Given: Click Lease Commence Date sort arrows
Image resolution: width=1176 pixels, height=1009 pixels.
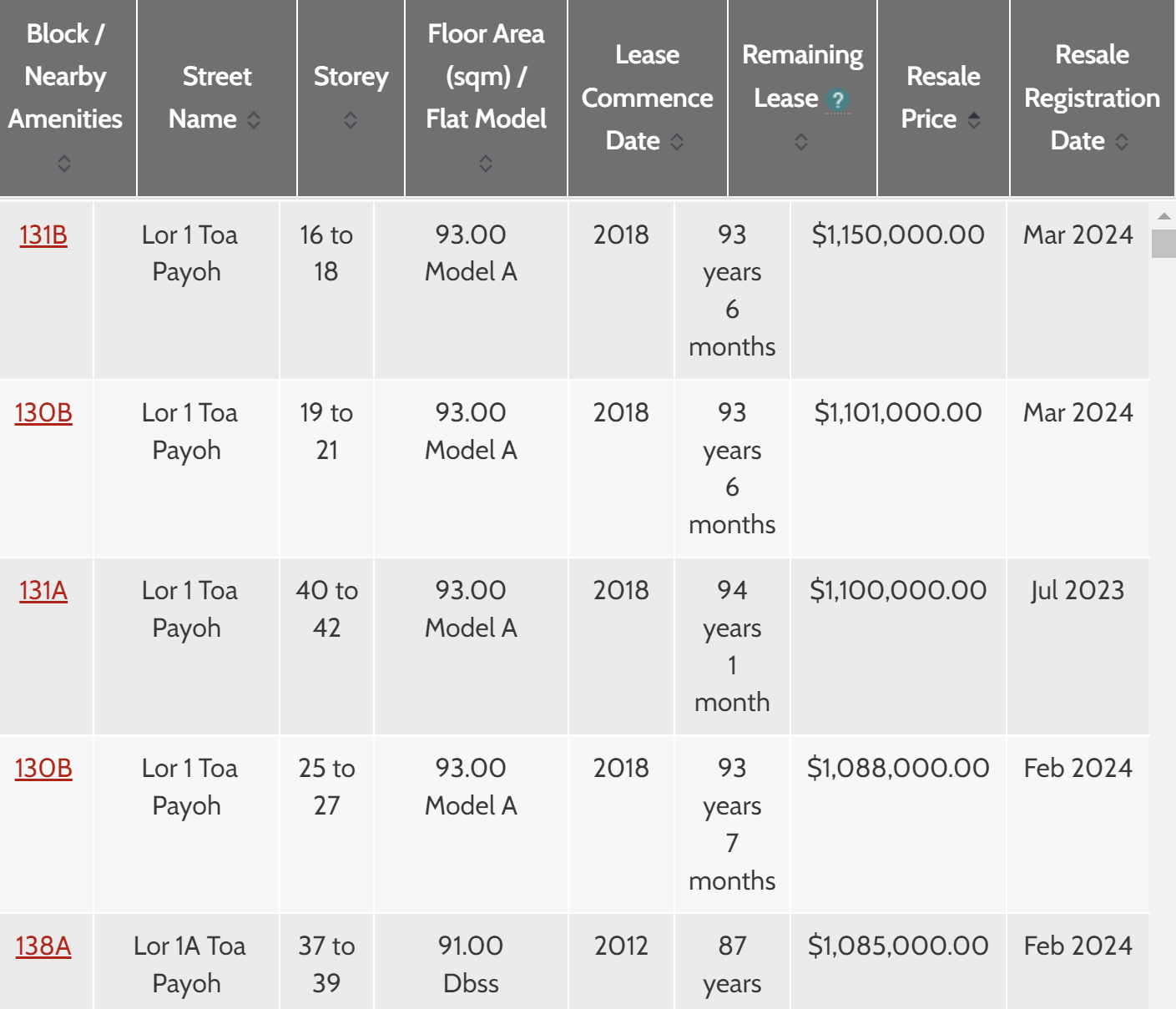Looking at the screenshot, I should click(x=677, y=142).
